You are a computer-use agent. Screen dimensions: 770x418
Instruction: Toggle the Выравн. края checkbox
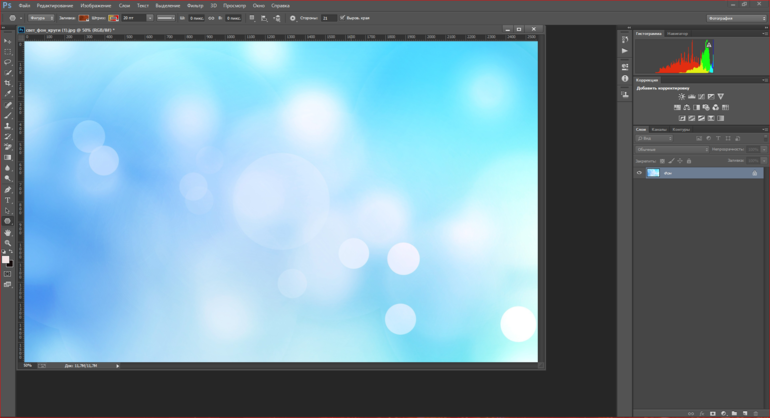[x=342, y=18]
